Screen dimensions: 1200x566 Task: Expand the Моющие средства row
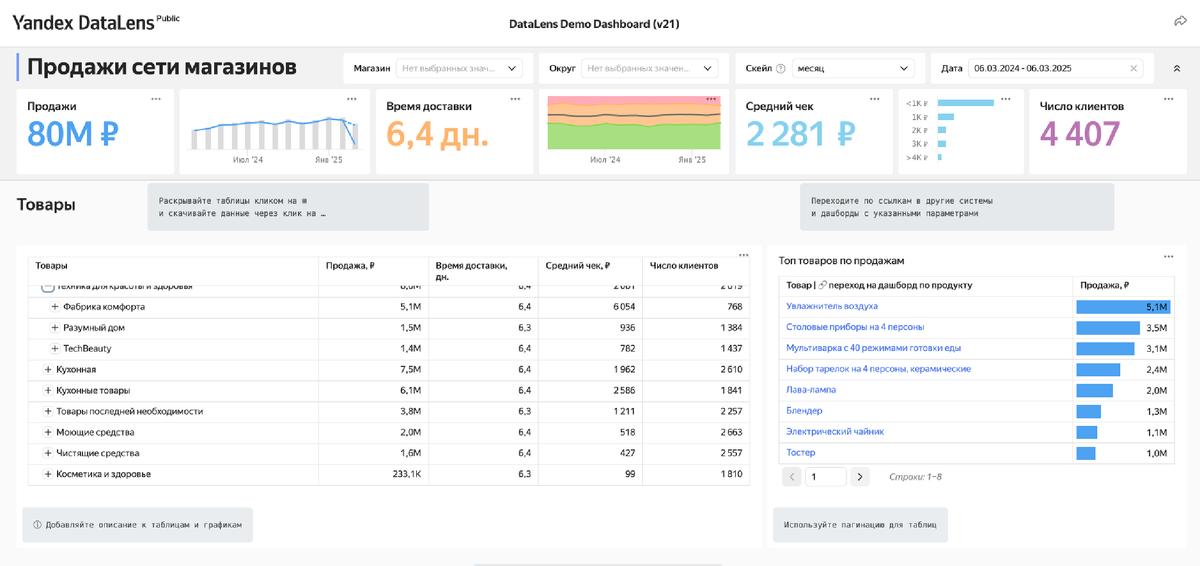tap(47, 432)
